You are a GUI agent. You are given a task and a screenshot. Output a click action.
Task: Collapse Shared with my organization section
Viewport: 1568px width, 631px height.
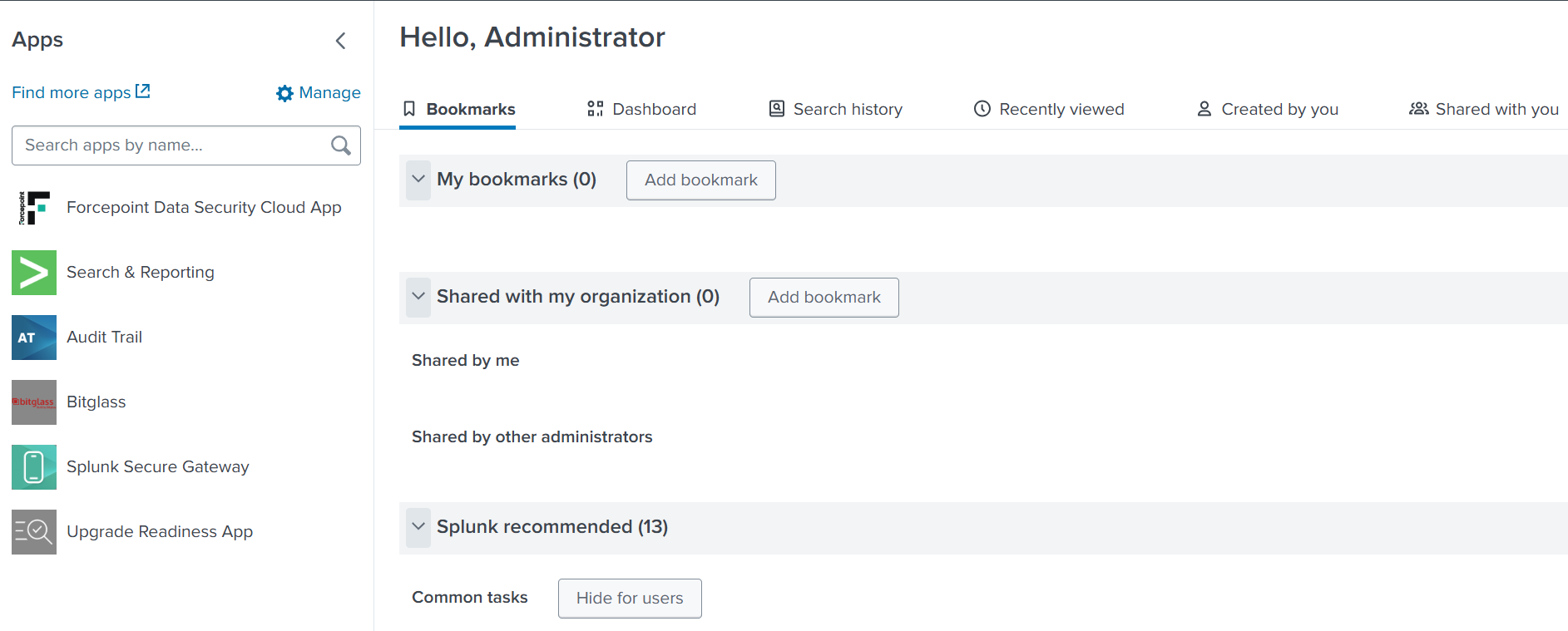(x=418, y=297)
